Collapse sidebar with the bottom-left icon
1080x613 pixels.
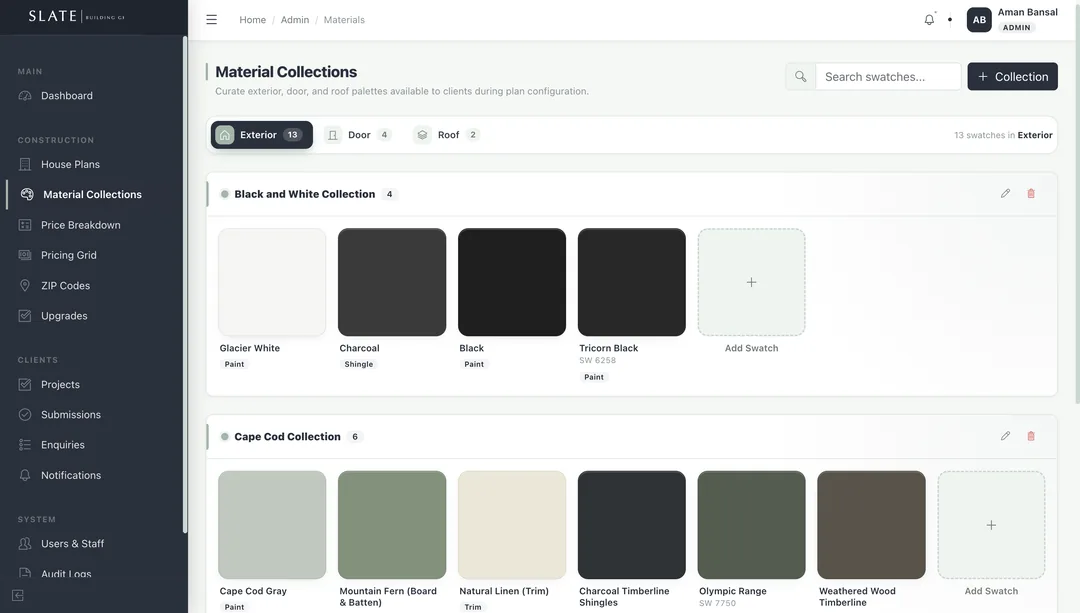point(18,595)
